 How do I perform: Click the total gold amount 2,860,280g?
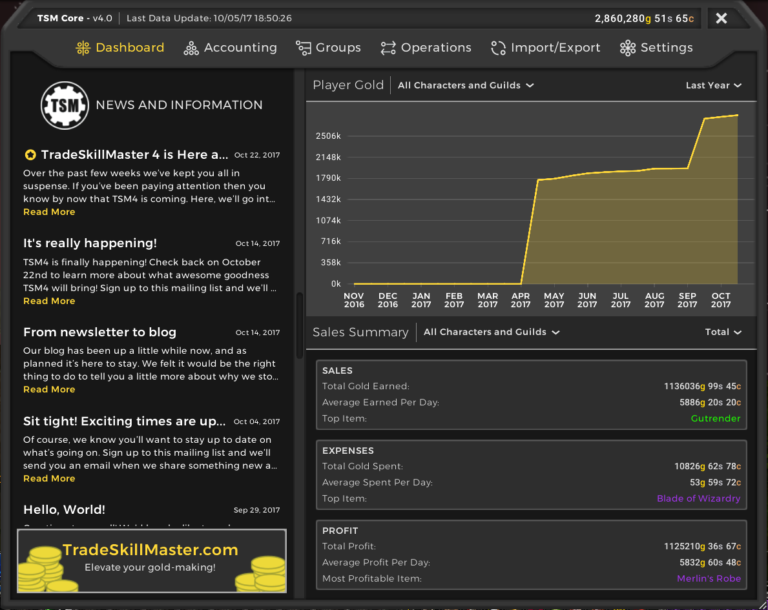[644, 19]
